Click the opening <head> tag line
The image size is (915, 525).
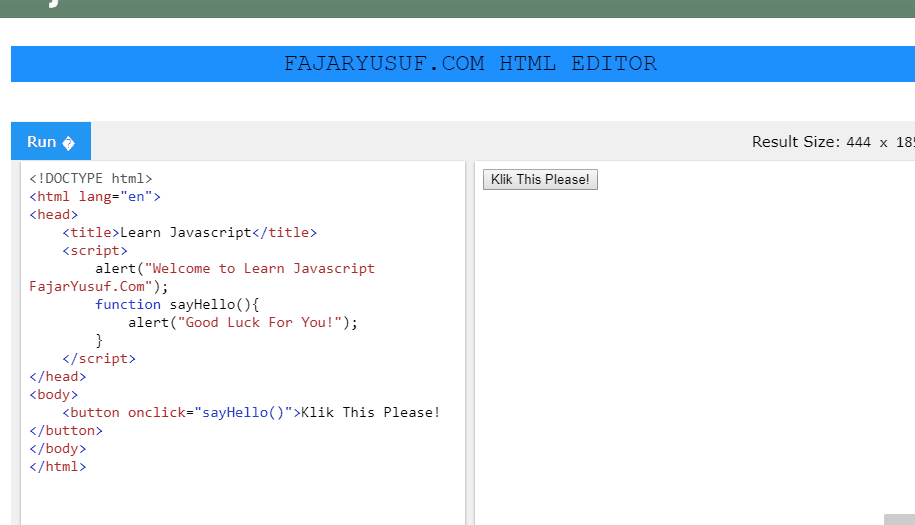click(53, 215)
